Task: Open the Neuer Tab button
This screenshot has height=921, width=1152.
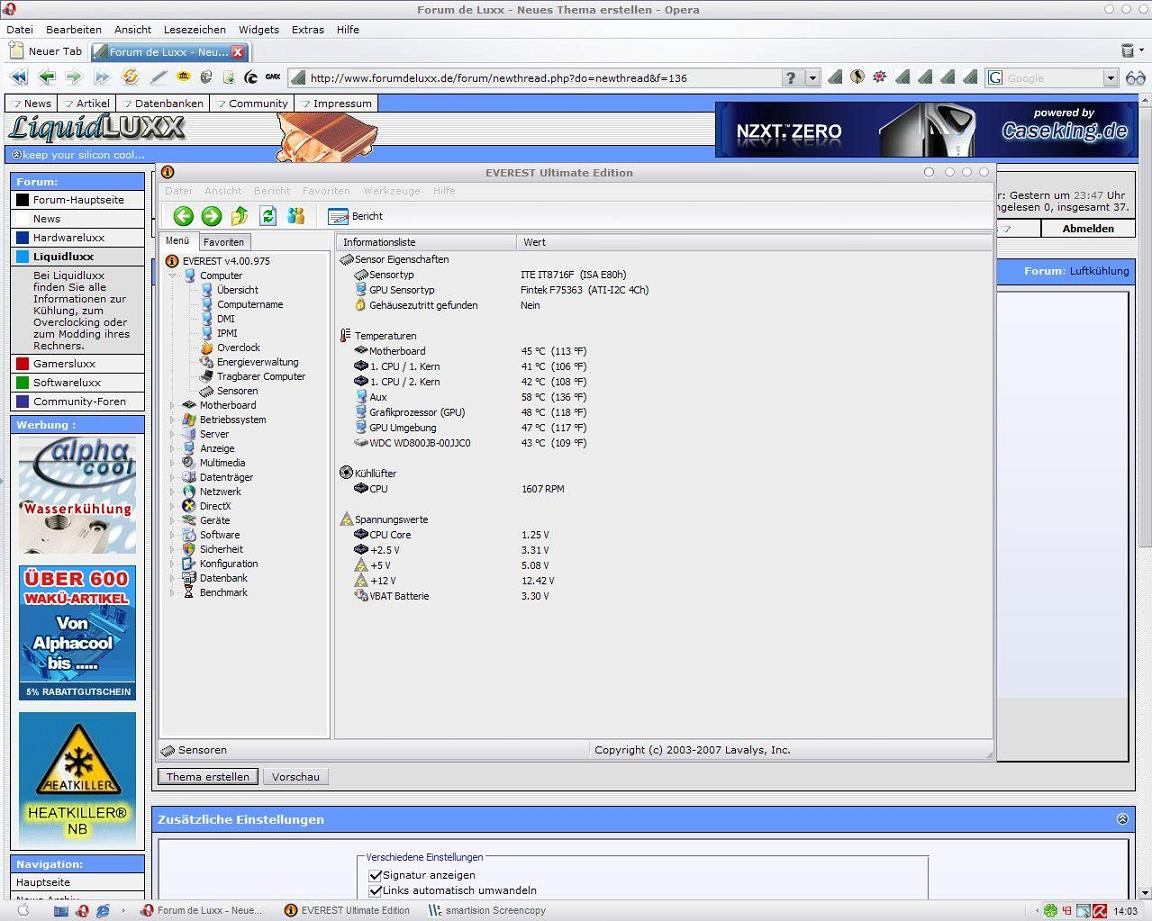Action: coord(46,51)
